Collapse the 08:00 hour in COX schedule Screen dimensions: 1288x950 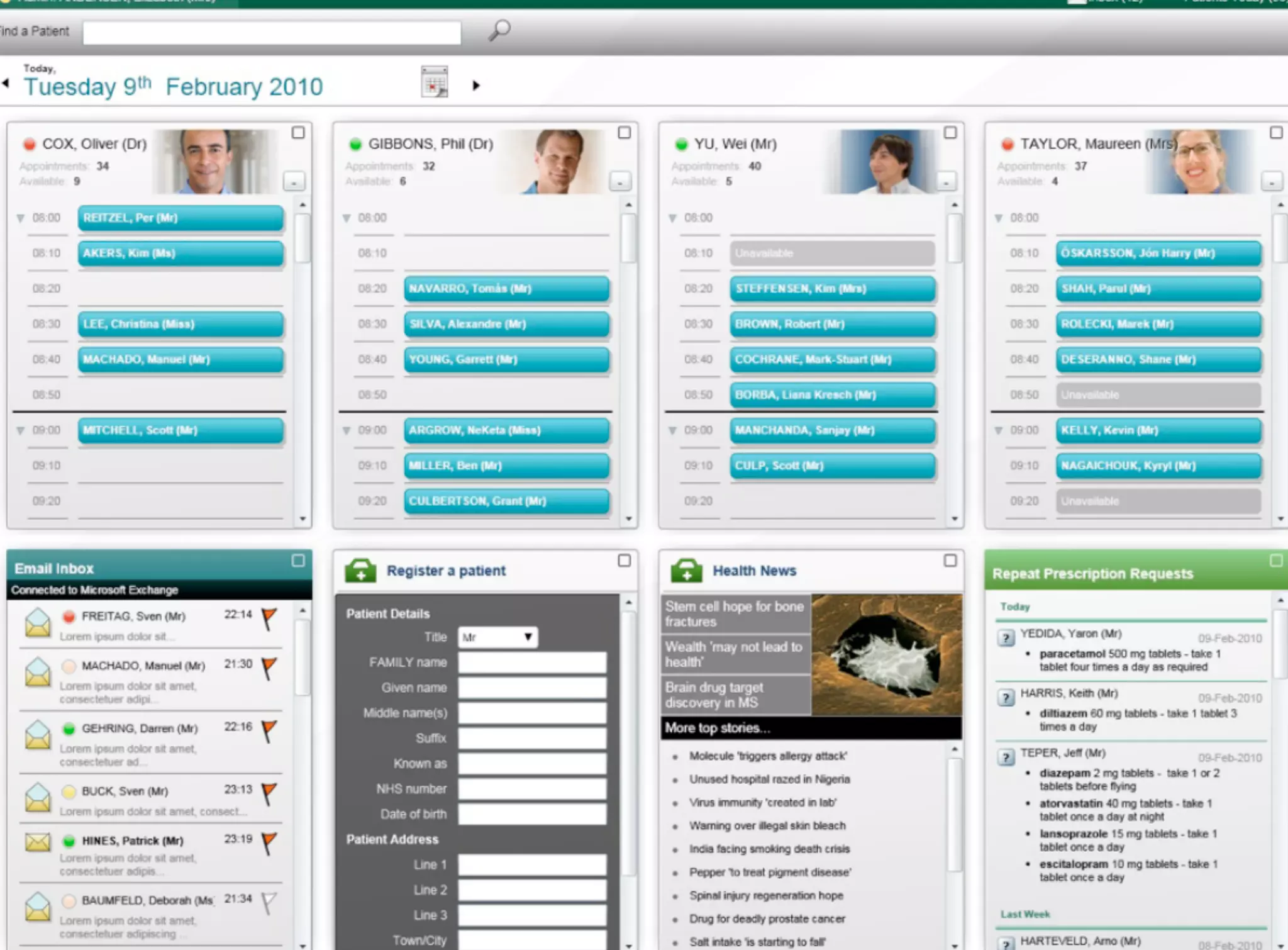click(20, 218)
